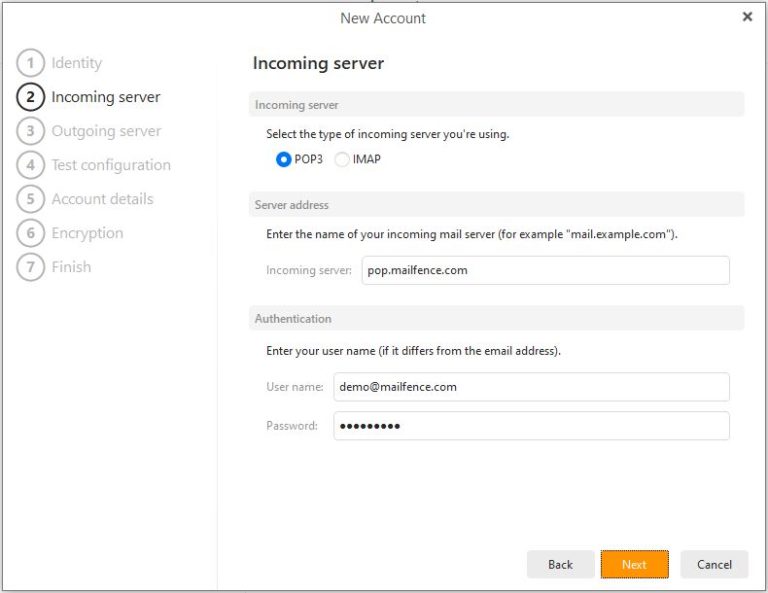Click the step 5 number circle
The height and width of the screenshot is (593, 768).
click(x=31, y=199)
